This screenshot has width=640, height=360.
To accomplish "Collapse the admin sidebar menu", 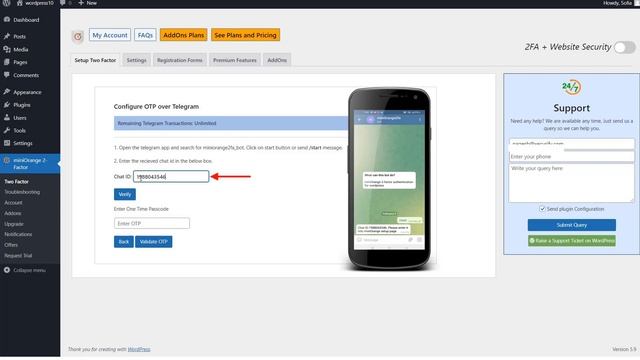I will [x=24, y=271].
